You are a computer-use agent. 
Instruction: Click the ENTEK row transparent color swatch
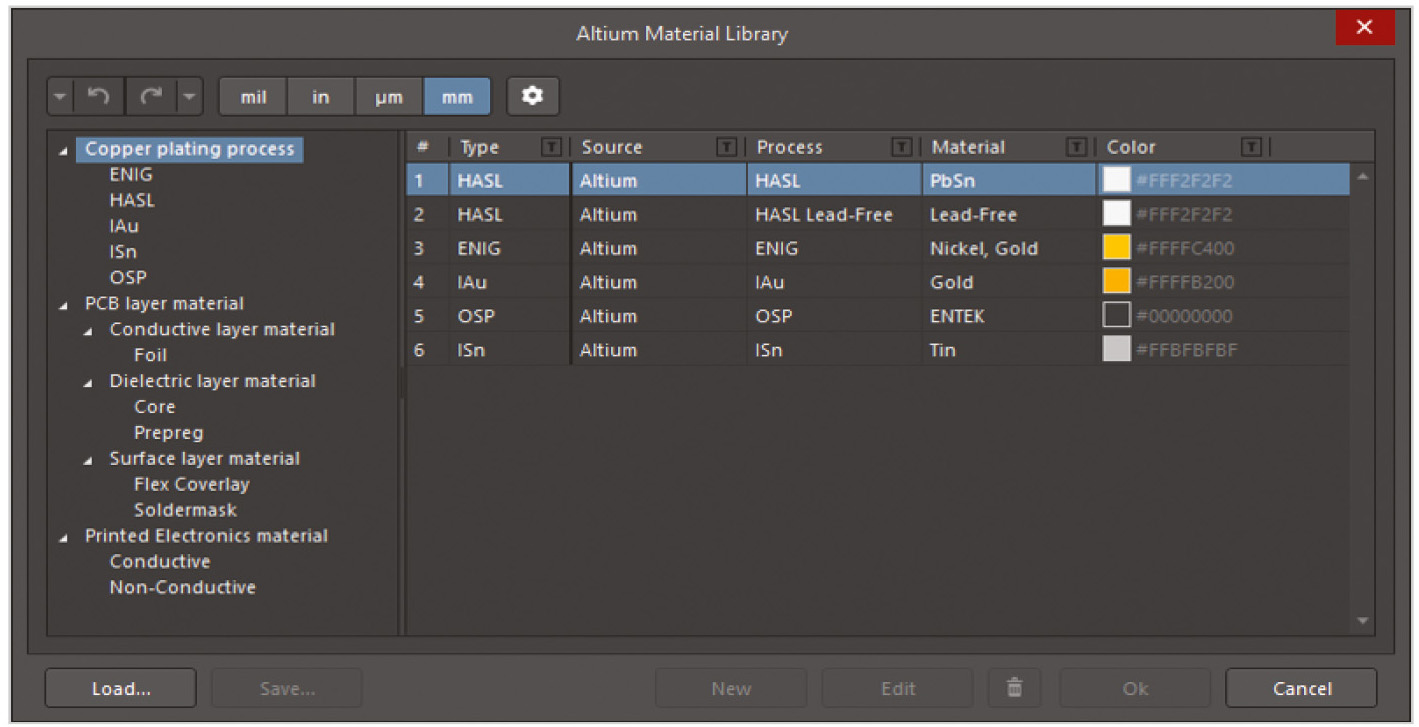point(1116,316)
